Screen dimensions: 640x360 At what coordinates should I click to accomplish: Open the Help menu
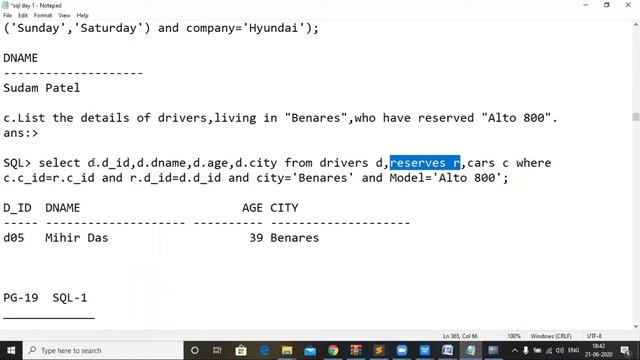click(82, 15)
